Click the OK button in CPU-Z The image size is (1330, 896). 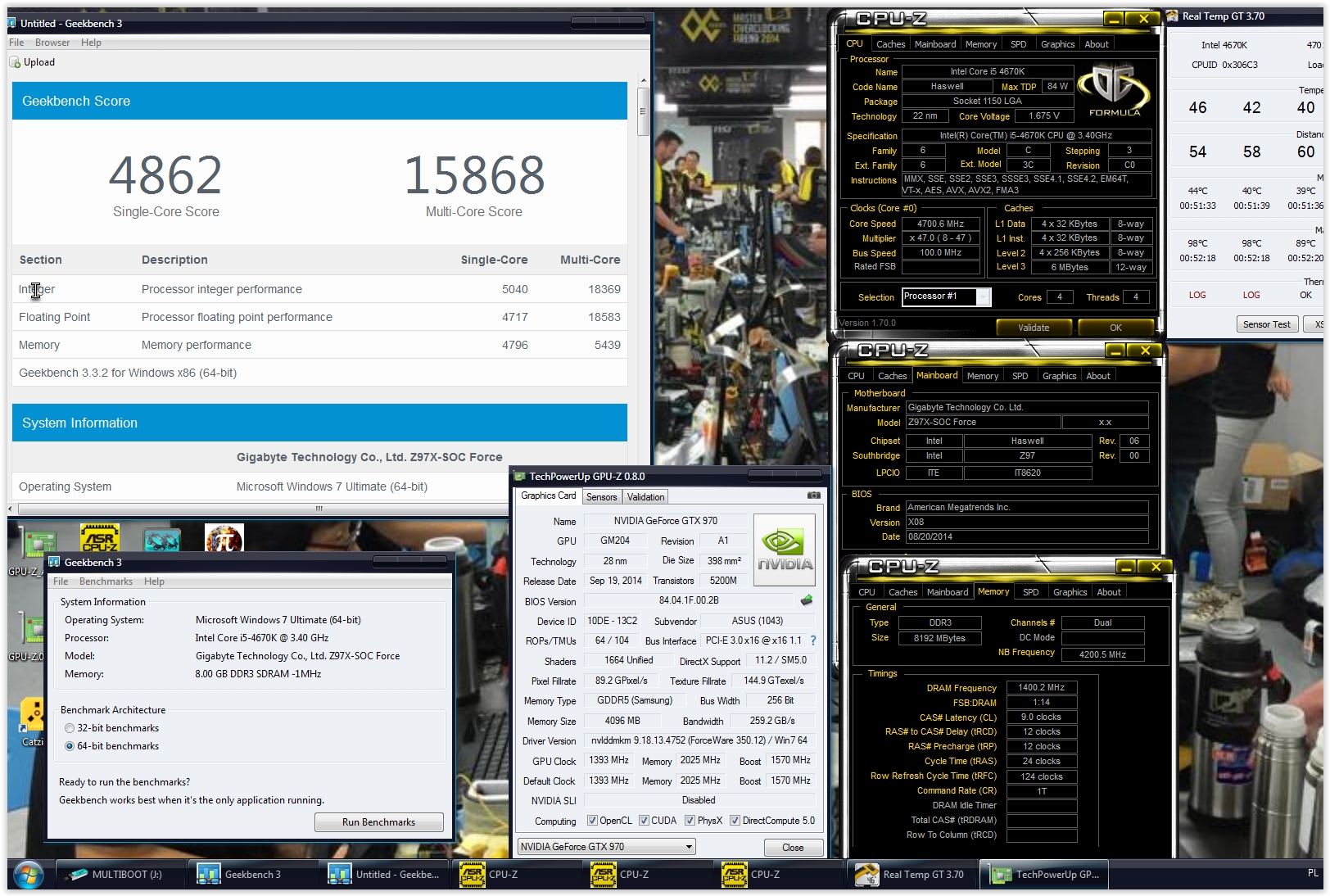point(1115,328)
